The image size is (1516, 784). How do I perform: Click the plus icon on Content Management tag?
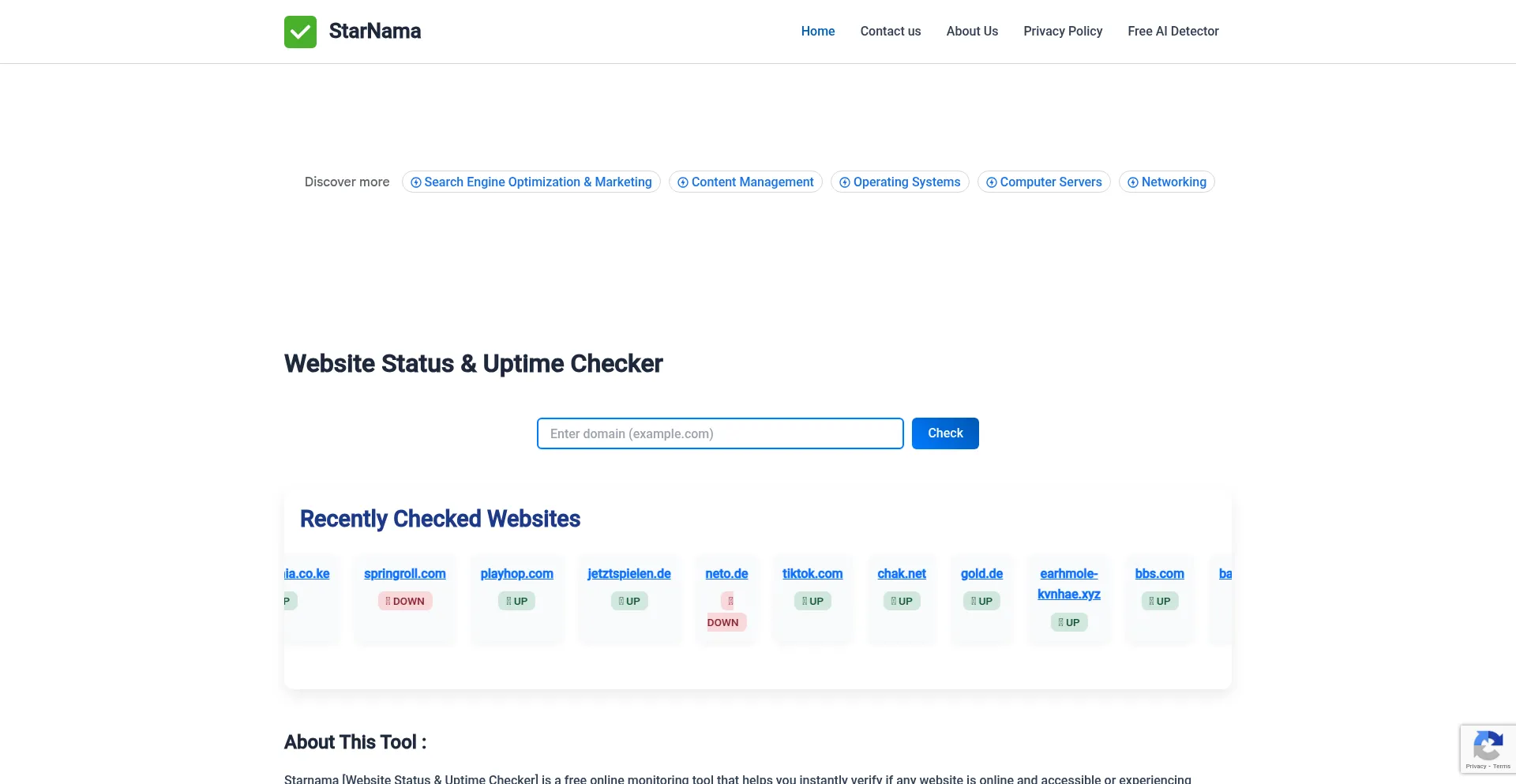tap(683, 182)
